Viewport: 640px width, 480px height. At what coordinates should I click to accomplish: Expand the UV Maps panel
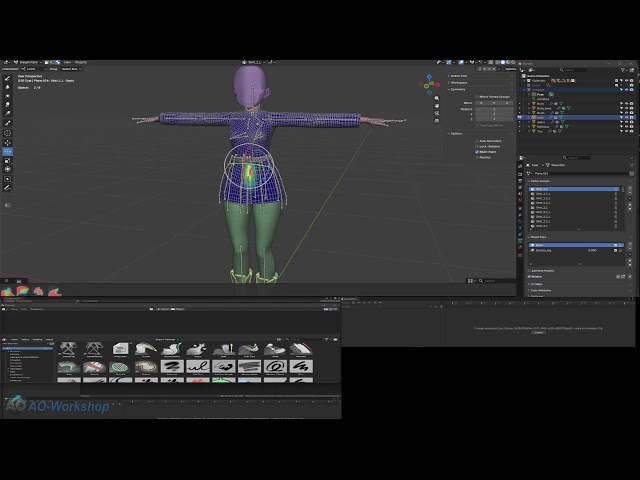pos(536,284)
